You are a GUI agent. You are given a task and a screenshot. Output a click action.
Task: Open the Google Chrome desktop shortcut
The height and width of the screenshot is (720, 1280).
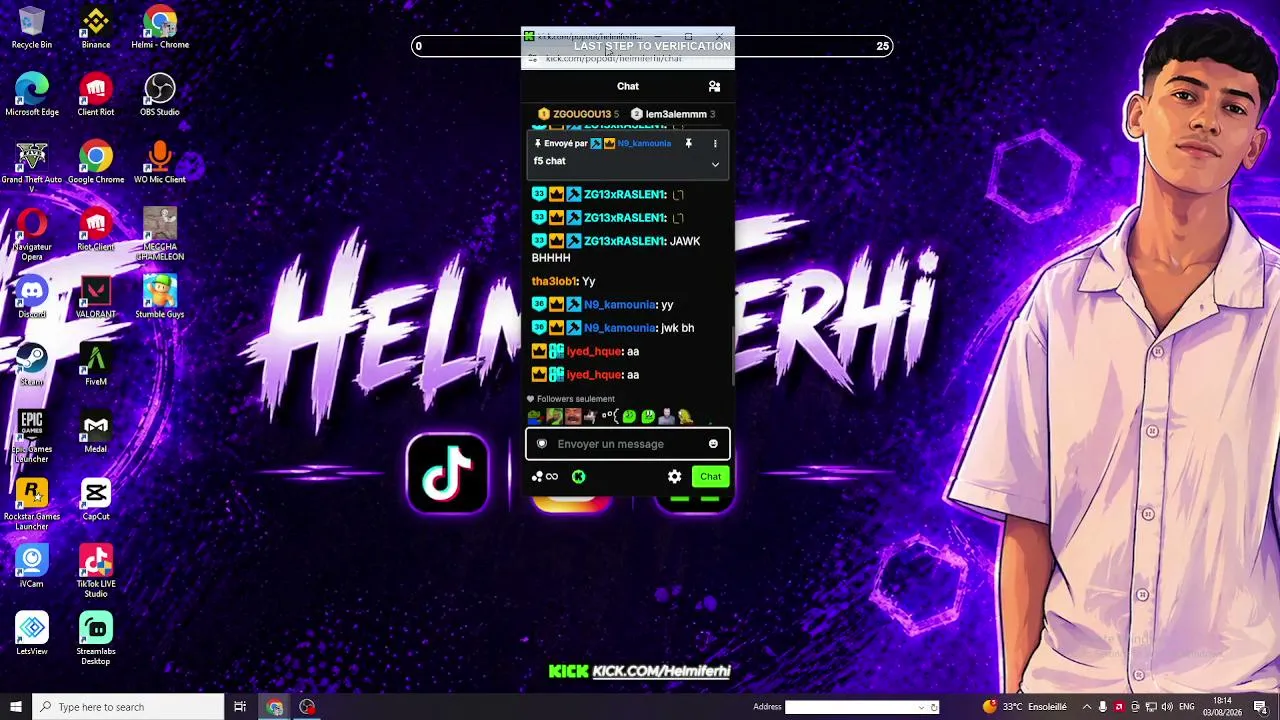[x=96, y=162]
